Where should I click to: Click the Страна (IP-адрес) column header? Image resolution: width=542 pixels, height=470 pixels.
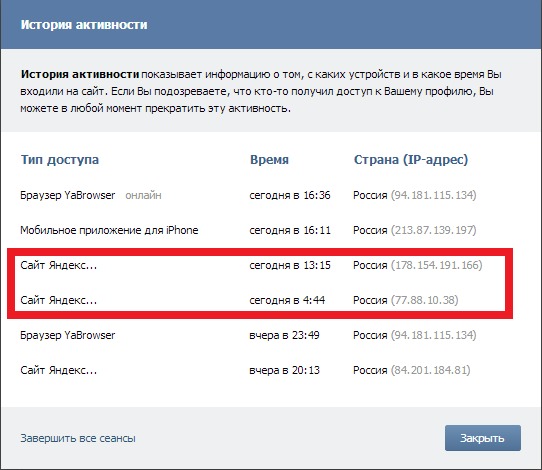click(411, 160)
